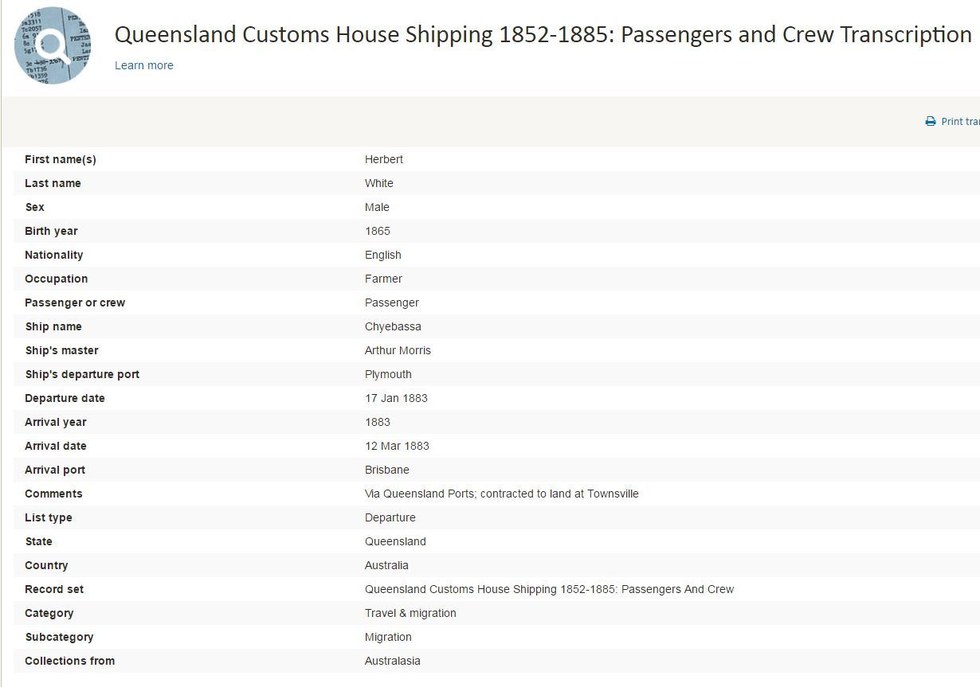Select the arrival date 12 Mar 1883
Screen dimensions: 980x687
[x=397, y=446]
